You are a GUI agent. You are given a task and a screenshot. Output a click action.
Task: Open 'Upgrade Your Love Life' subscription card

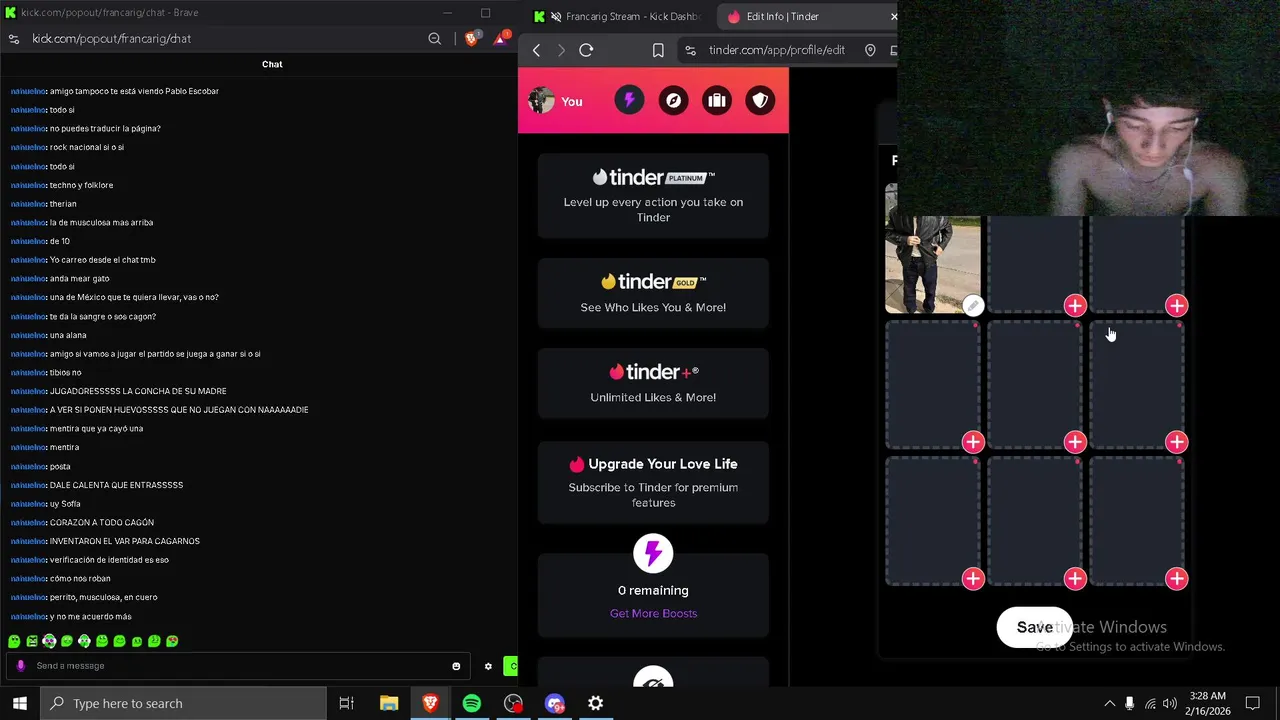click(653, 482)
